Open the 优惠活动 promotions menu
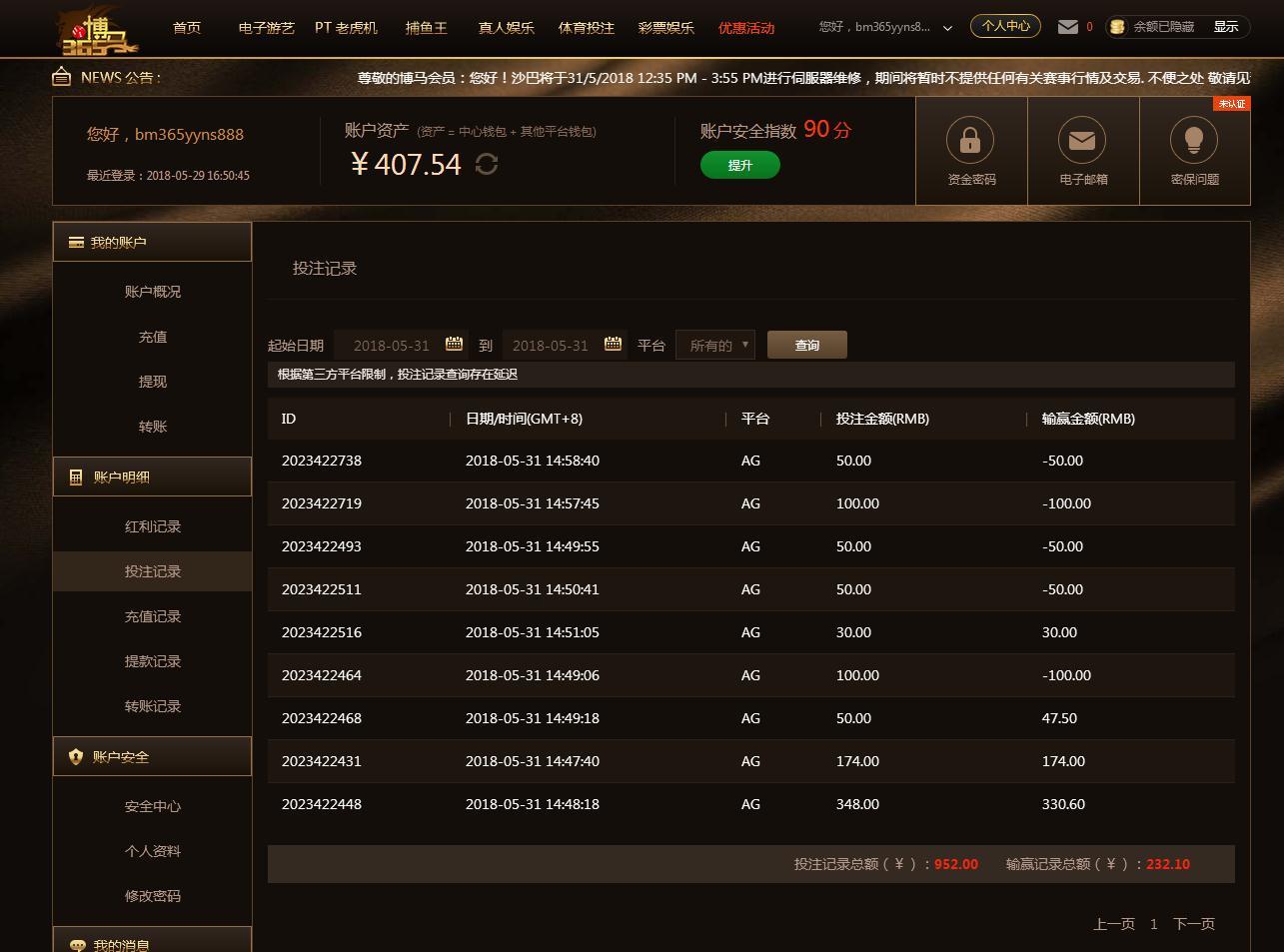The width and height of the screenshot is (1284, 952). pyautogui.click(x=746, y=28)
